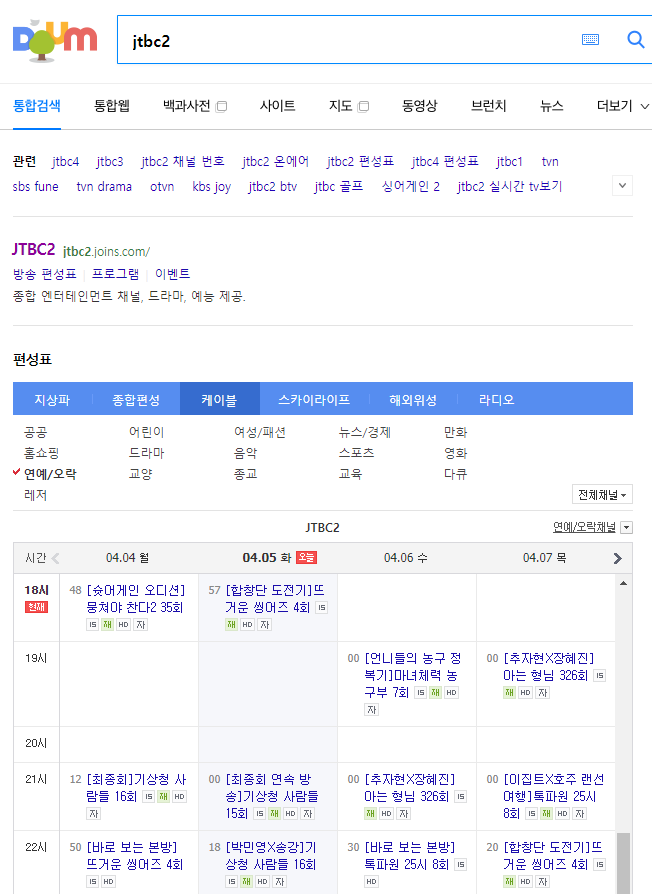Click the search magnifier icon

tap(635, 39)
